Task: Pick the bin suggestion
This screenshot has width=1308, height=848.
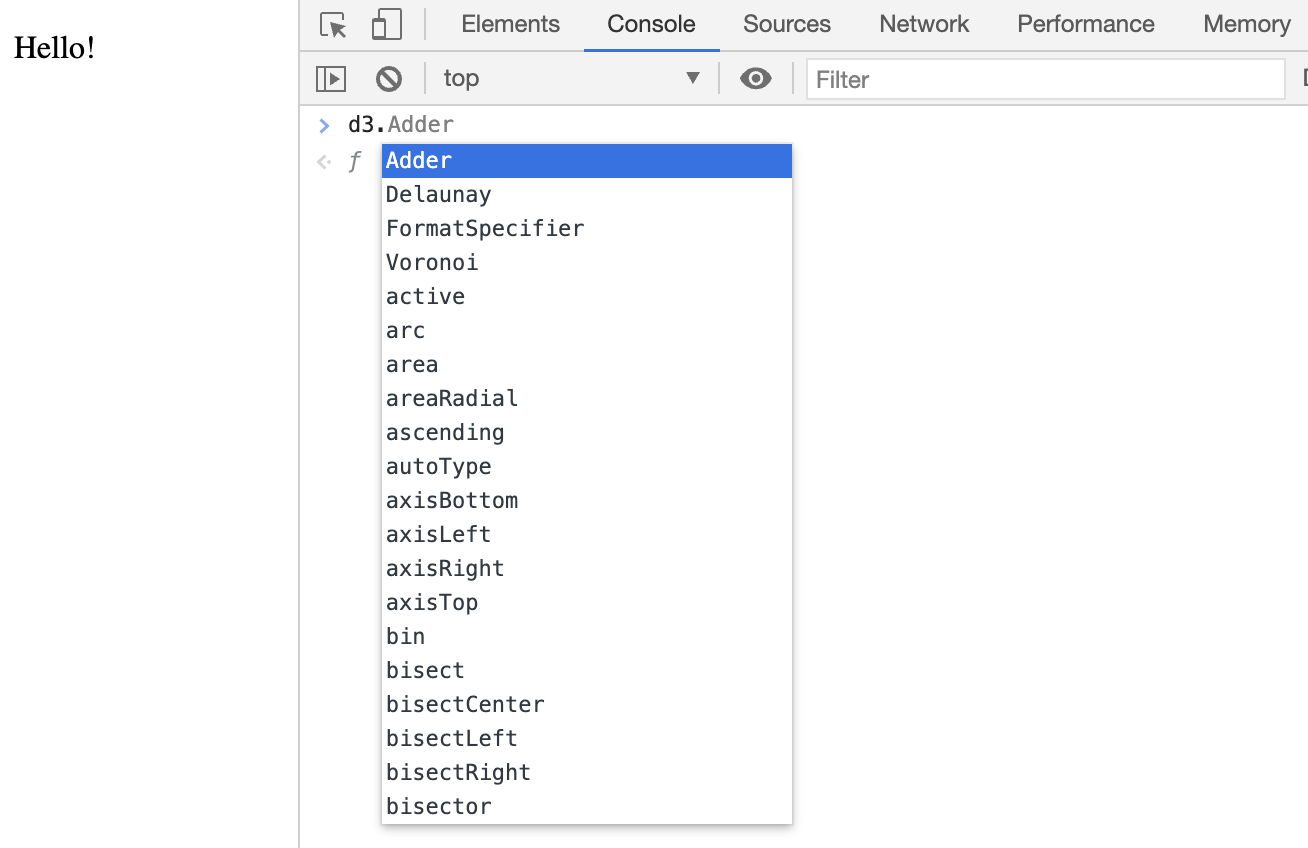Action: (587, 637)
